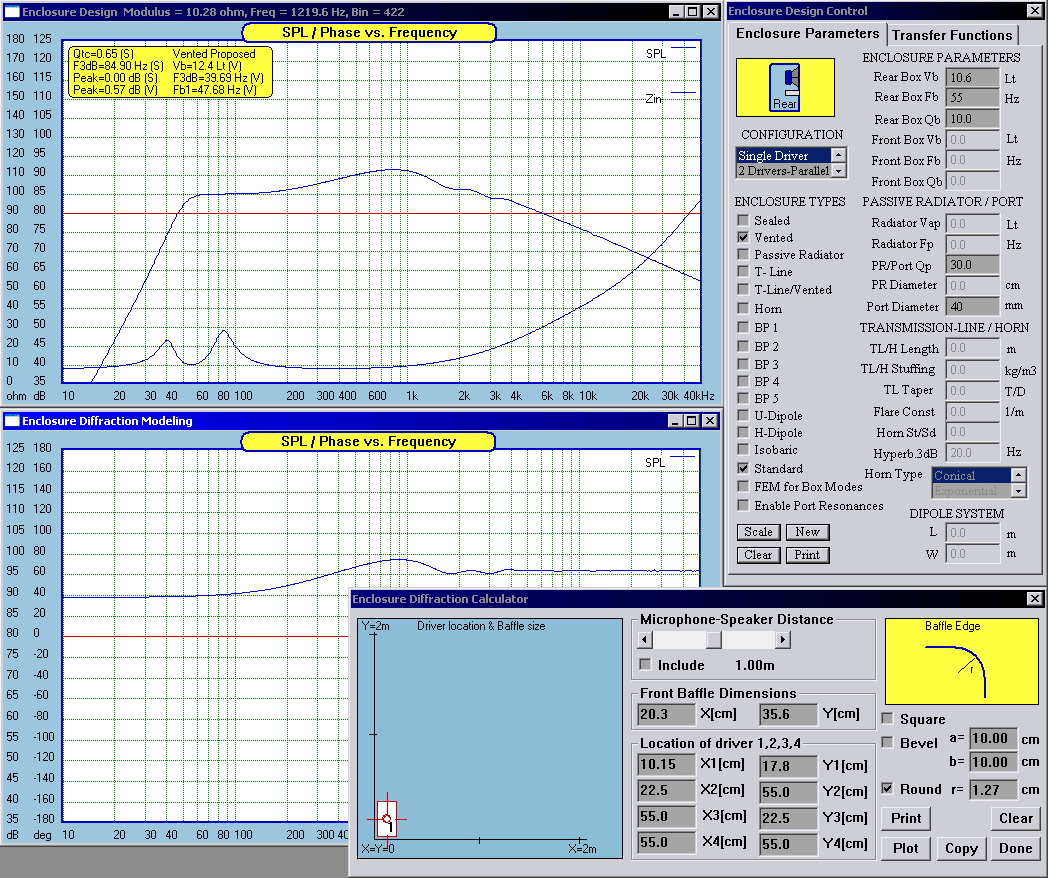Enable the Sealed enclosure type checkbox

[x=743, y=221]
